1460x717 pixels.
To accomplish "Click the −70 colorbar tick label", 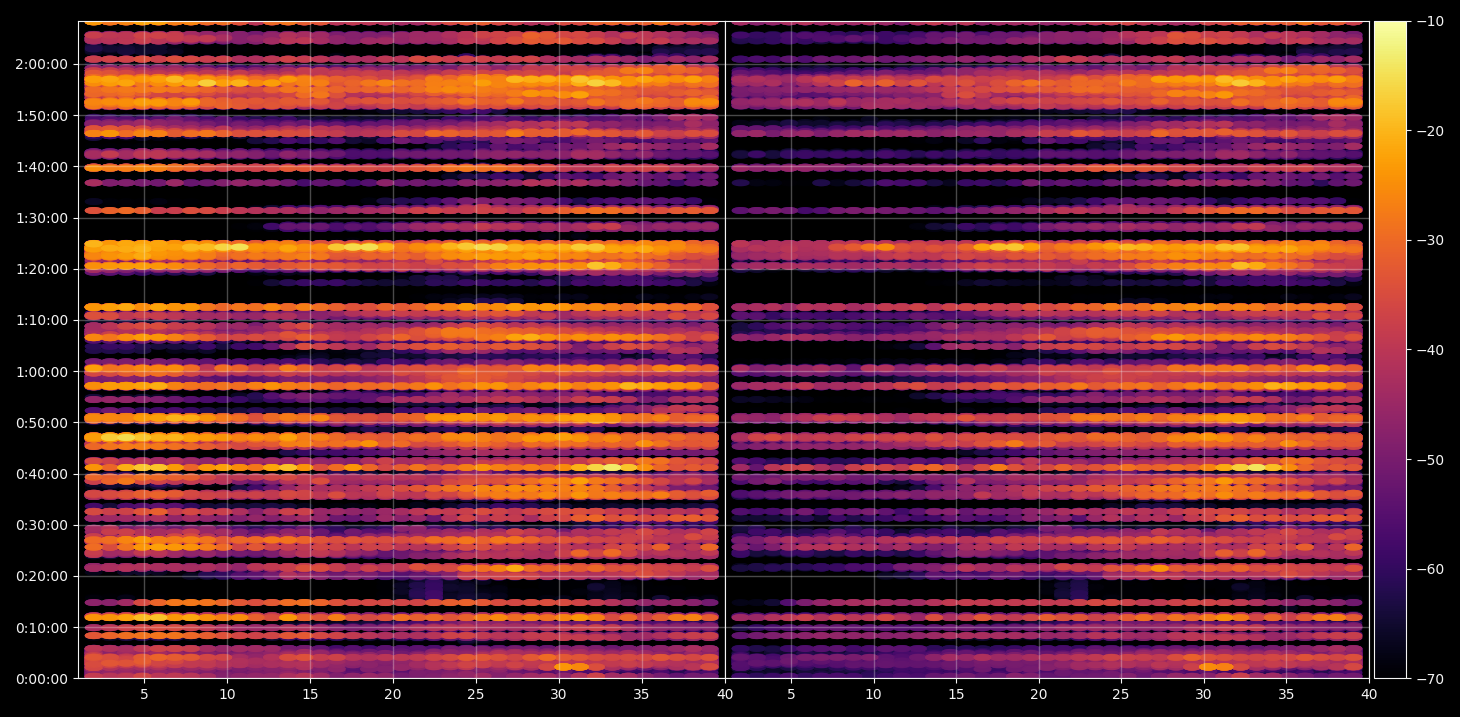I will [x=1430, y=679].
